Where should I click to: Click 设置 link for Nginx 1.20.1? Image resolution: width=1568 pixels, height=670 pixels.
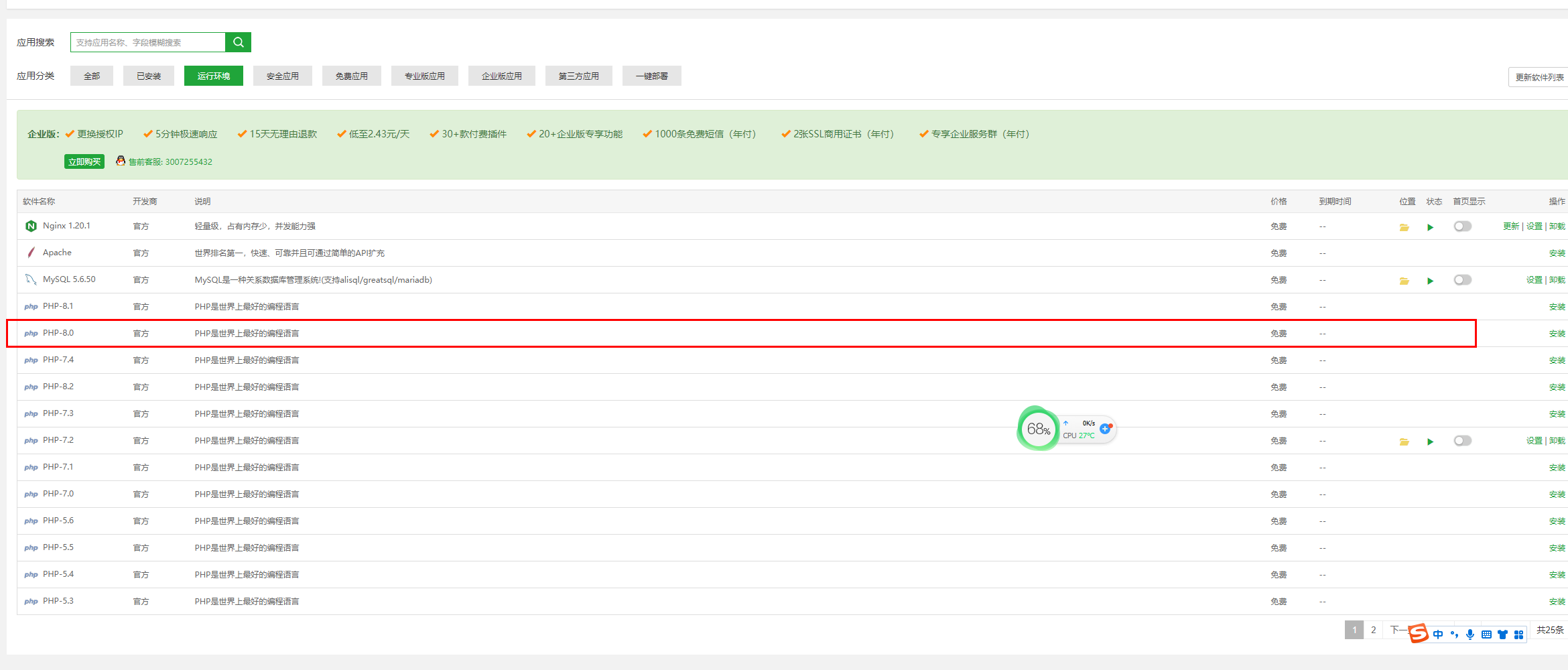1534,226
